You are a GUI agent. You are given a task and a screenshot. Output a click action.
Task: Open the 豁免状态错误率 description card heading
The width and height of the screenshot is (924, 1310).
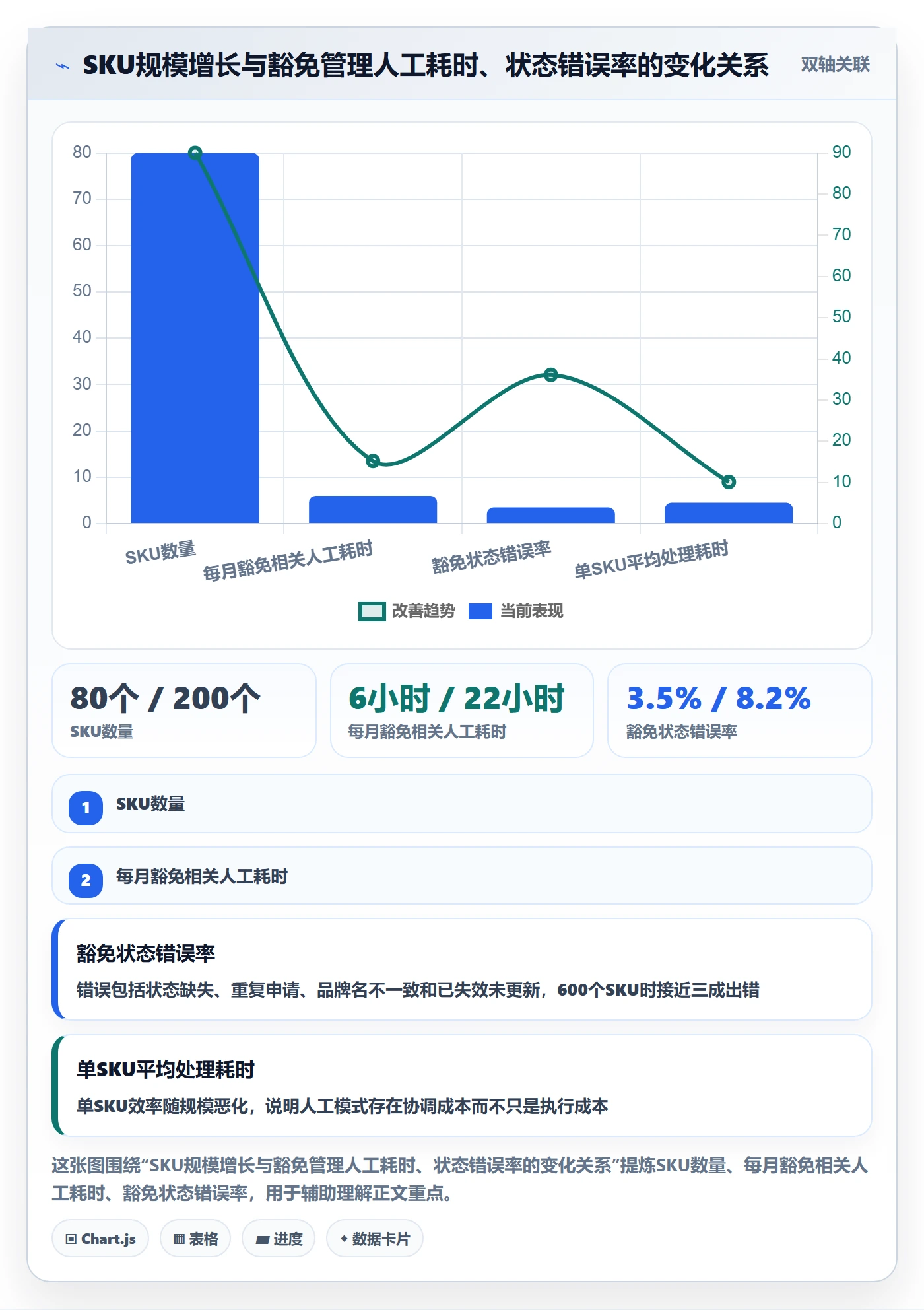(146, 953)
